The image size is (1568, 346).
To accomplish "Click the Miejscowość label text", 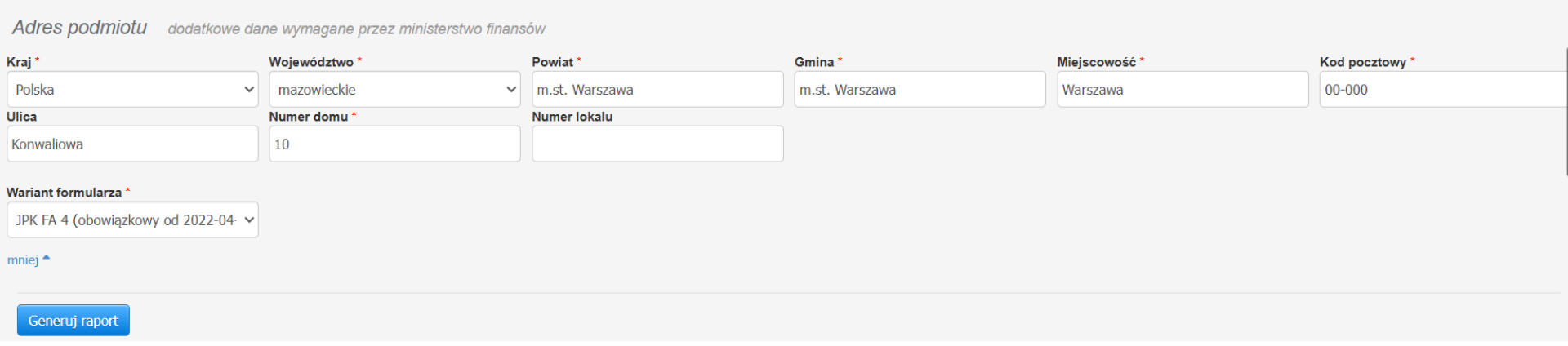I will click(1096, 62).
